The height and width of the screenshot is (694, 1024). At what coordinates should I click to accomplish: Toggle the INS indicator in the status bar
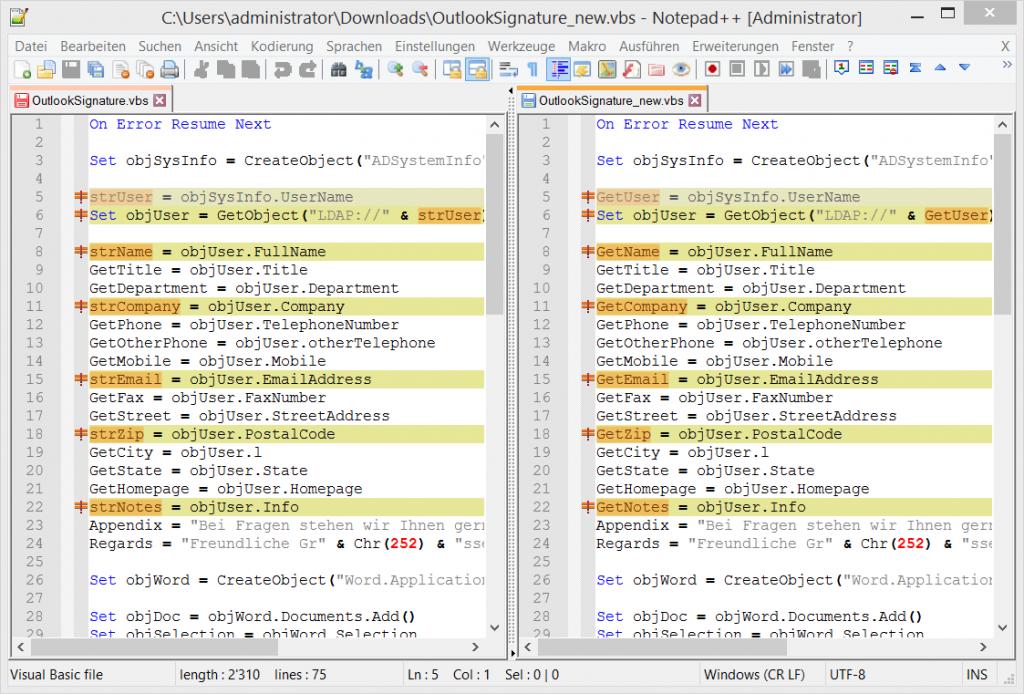point(978,674)
